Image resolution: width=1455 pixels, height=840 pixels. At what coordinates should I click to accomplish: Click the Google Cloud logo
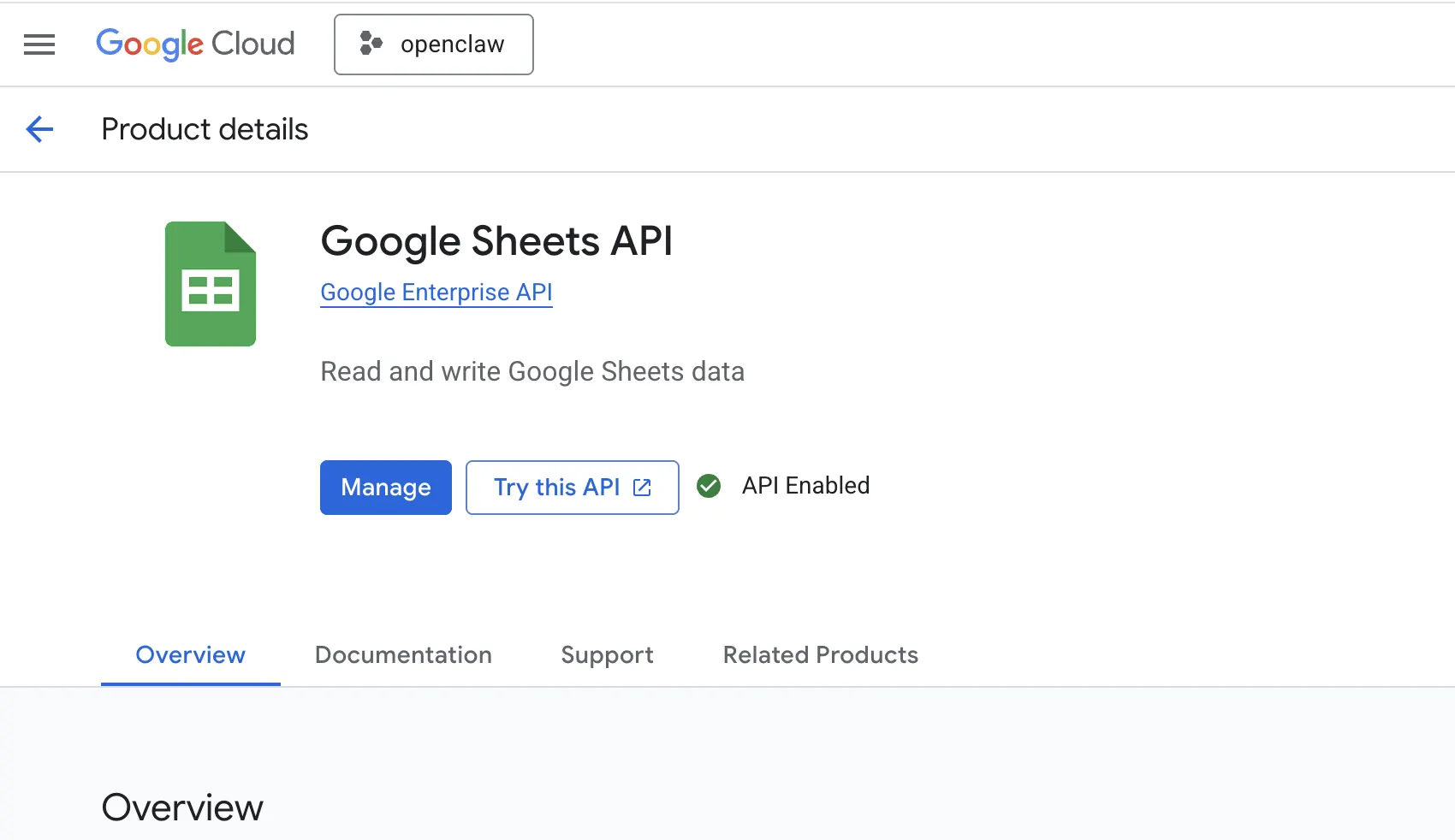coord(195,44)
